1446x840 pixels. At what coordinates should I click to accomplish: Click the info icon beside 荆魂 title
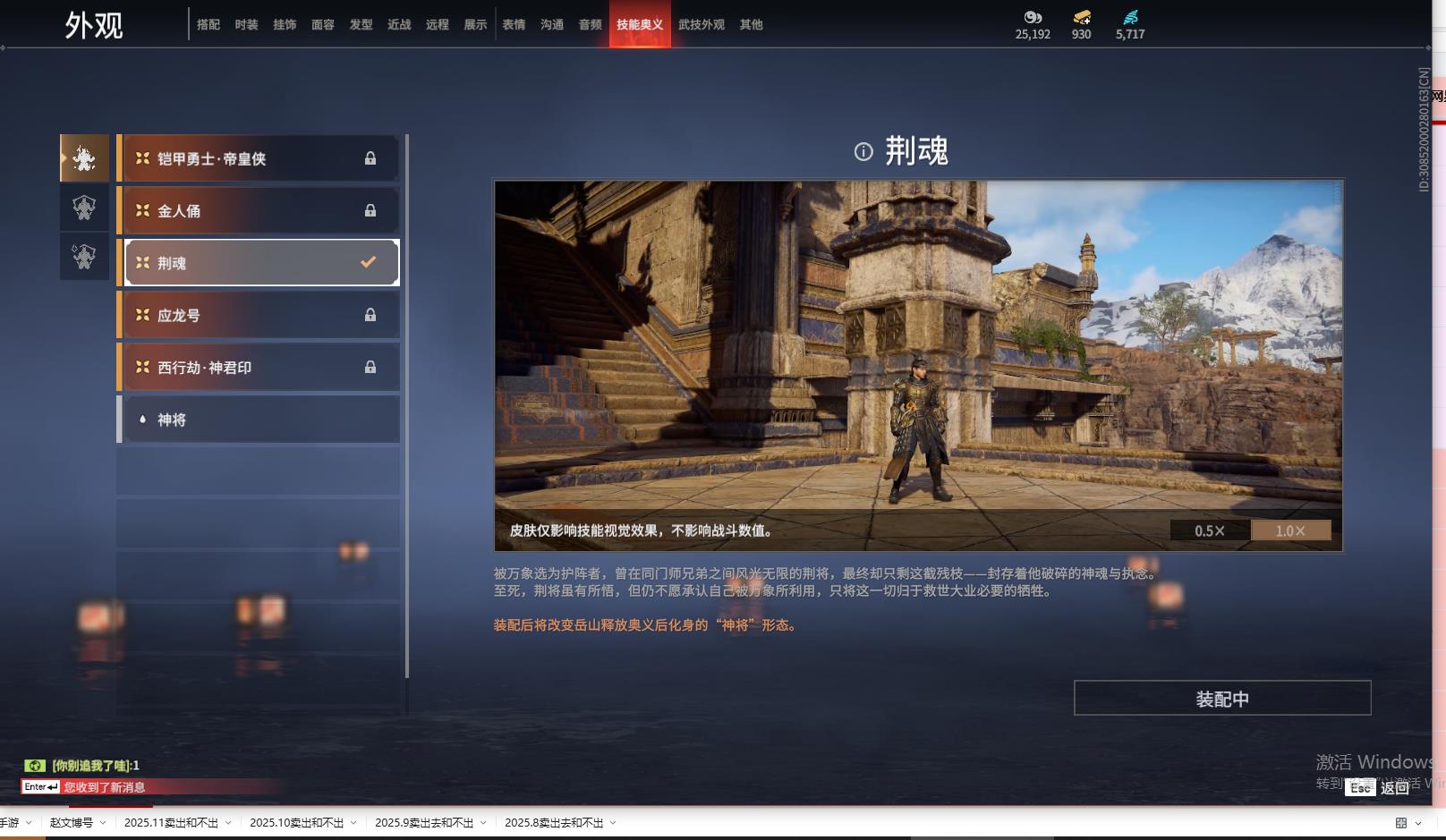click(x=863, y=152)
